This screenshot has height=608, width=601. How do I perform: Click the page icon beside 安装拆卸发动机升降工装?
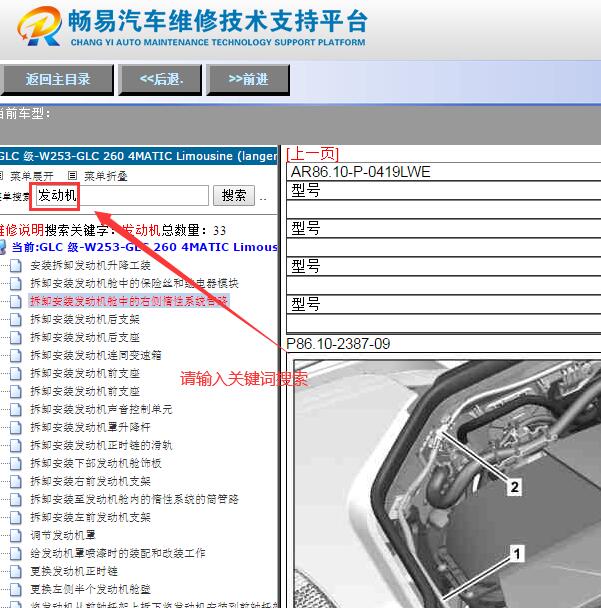tap(16, 266)
